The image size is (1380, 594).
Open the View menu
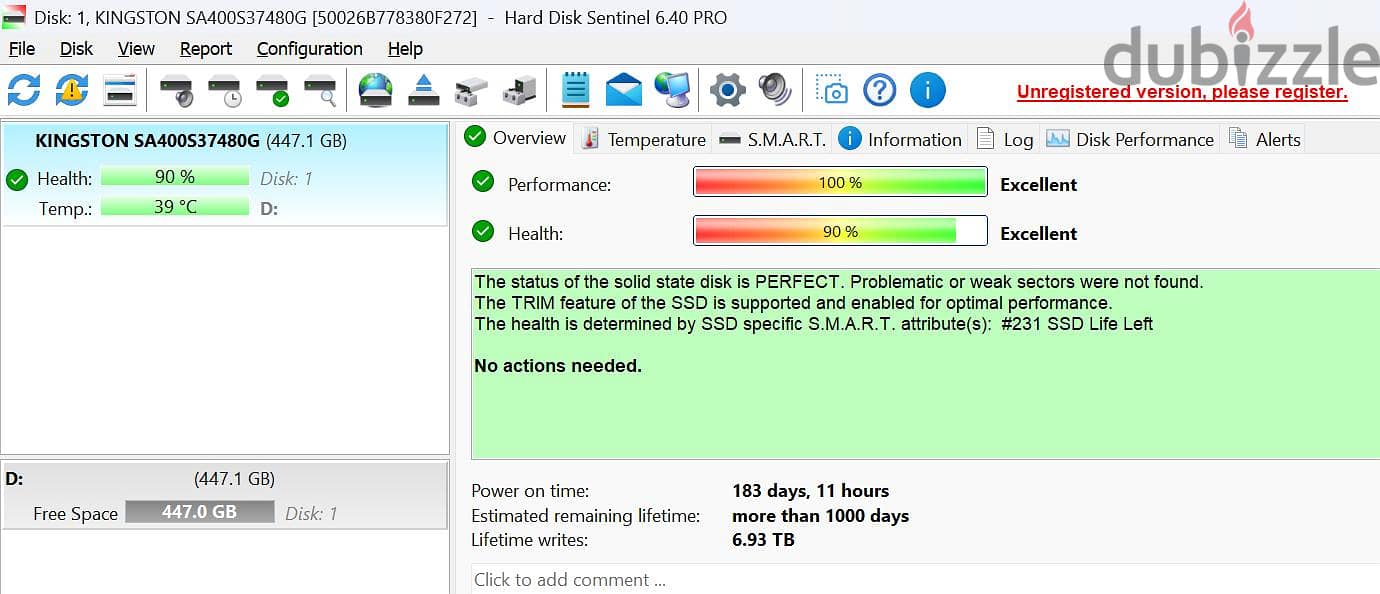pyautogui.click(x=136, y=48)
